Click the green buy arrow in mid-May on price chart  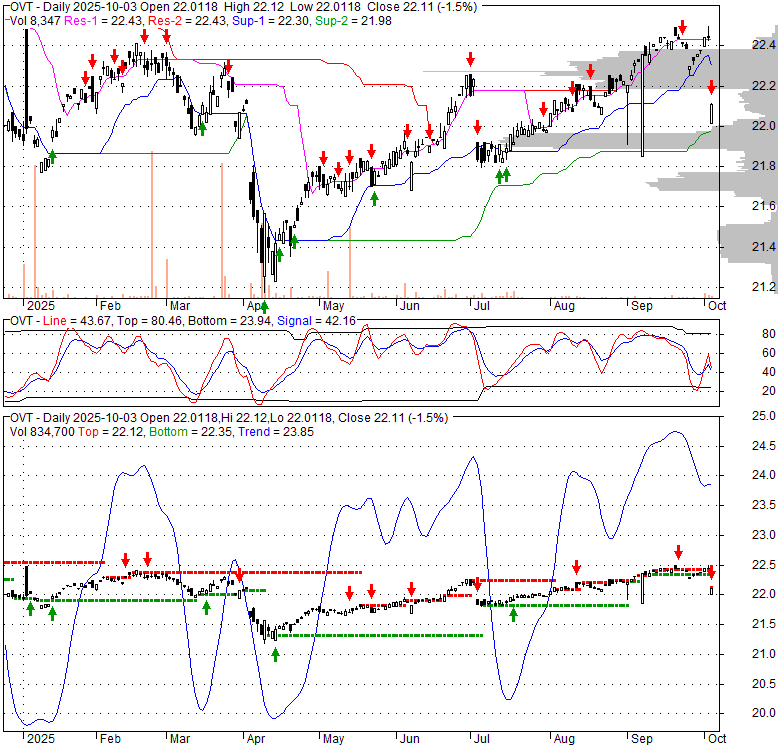375,198
